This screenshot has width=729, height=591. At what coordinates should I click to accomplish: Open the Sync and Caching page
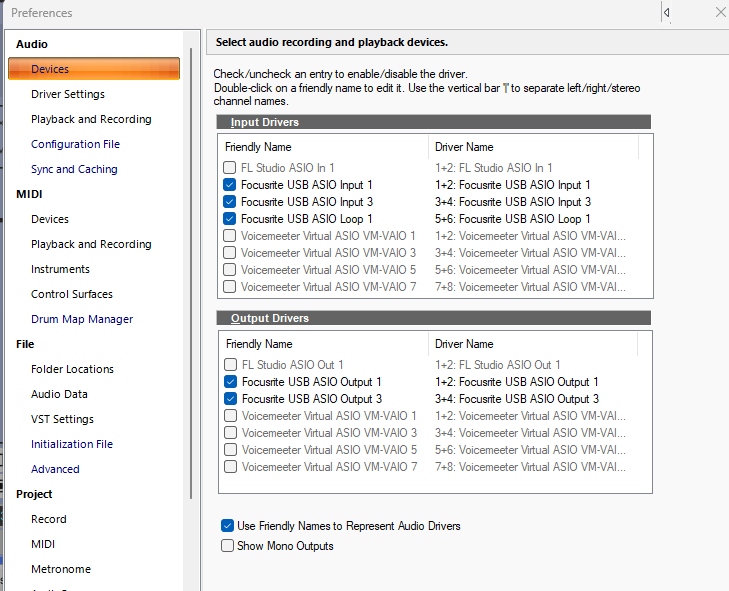(74, 169)
